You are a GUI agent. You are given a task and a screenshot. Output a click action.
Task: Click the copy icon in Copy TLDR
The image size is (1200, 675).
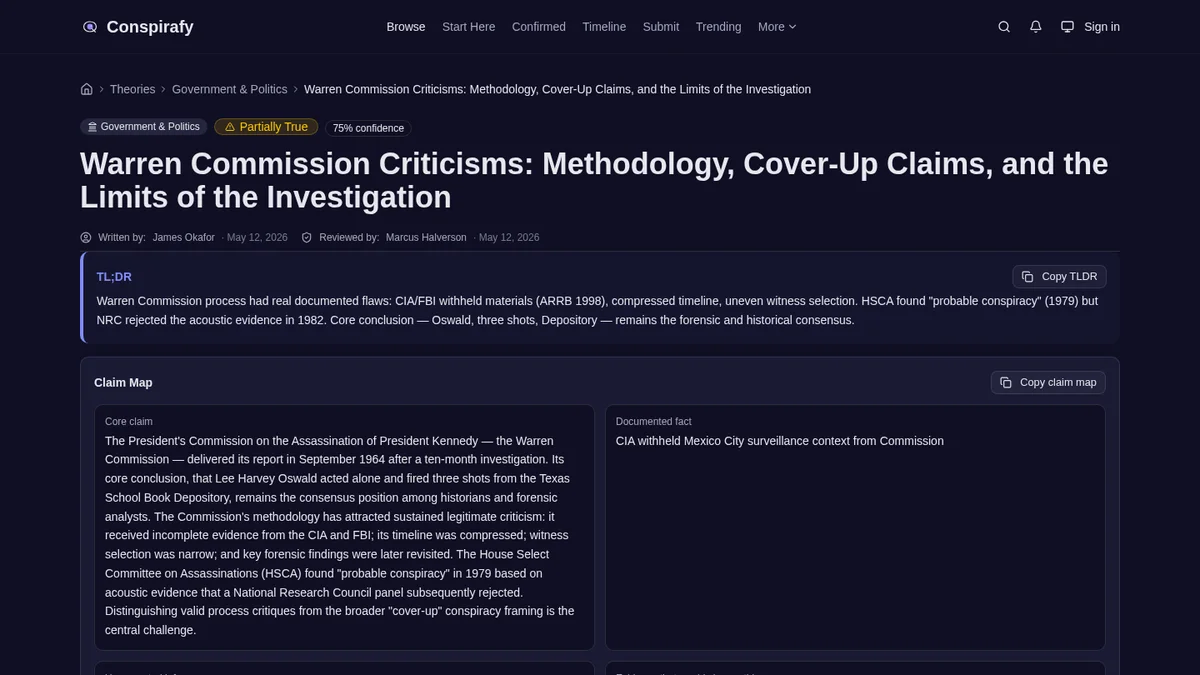pos(1028,277)
